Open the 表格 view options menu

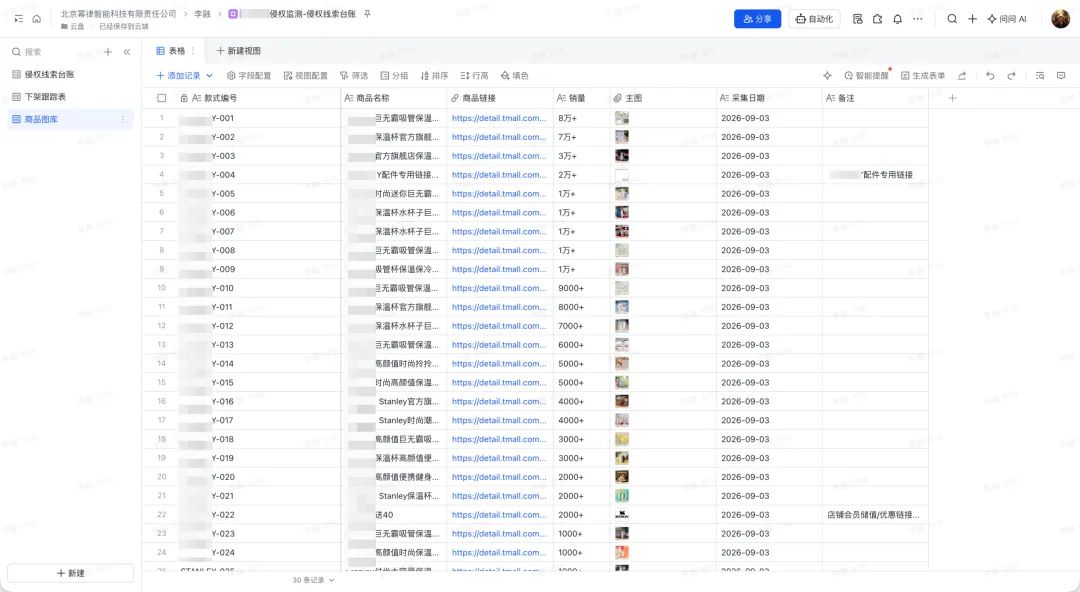click(193, 51)
